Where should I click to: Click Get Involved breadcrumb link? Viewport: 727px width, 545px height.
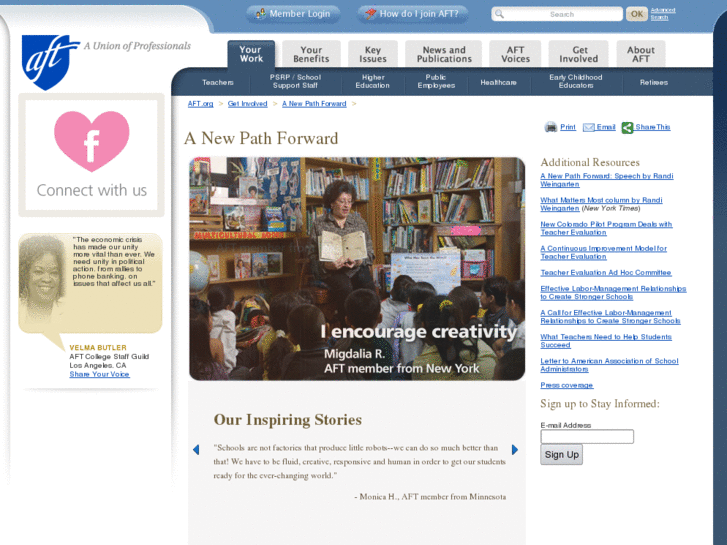point(248,104)
